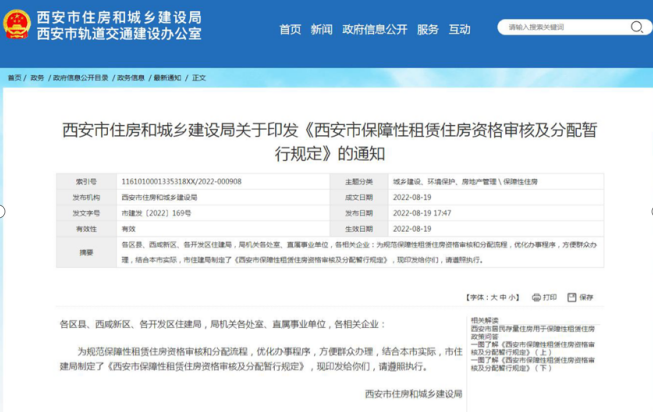Click 正文 in the breadcrumb
Image resolution: width=653 pixels, height=412 pixels.
pos(199,78)
